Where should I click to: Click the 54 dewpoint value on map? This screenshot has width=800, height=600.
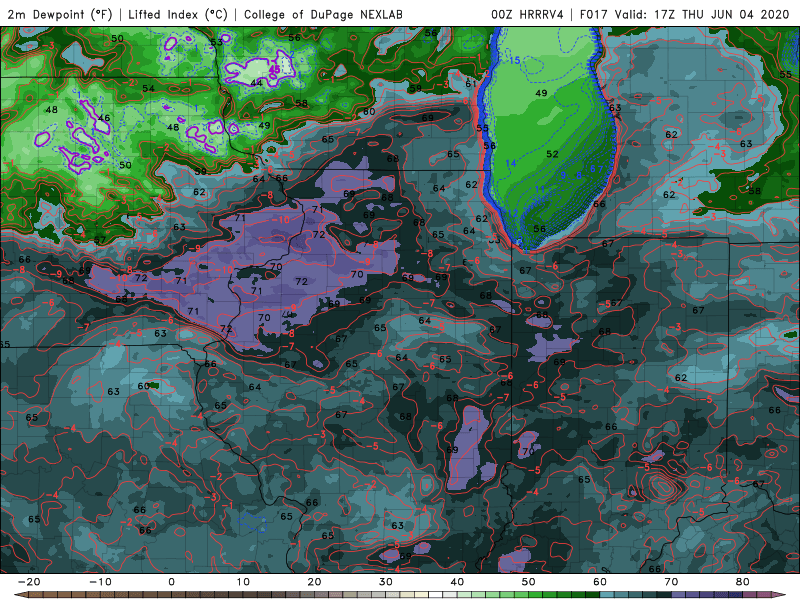(x=148, y=88)
